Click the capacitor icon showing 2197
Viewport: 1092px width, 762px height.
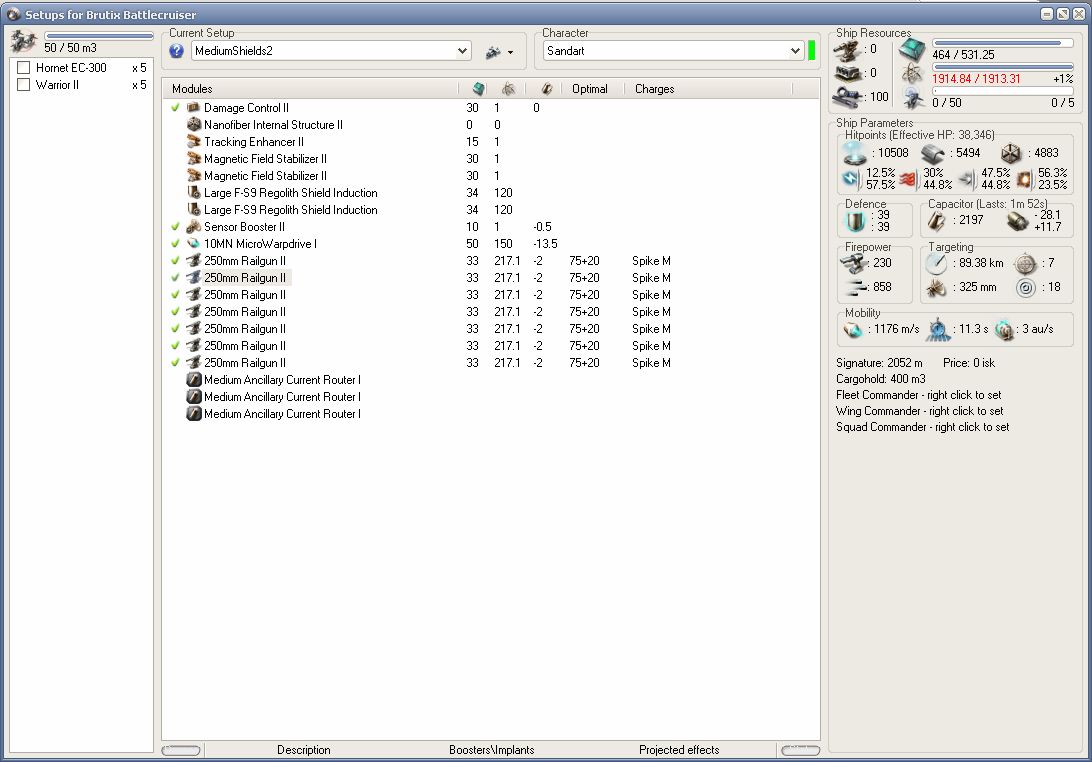click(x=936, y=221)
